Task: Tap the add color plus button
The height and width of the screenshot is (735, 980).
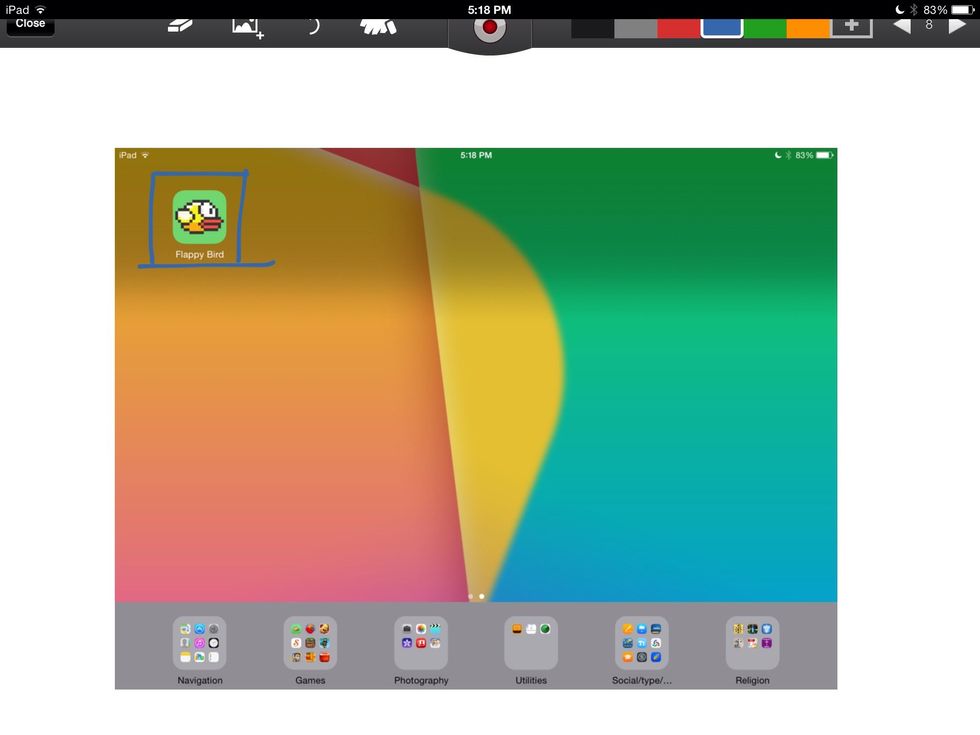Action: [851, 26]
